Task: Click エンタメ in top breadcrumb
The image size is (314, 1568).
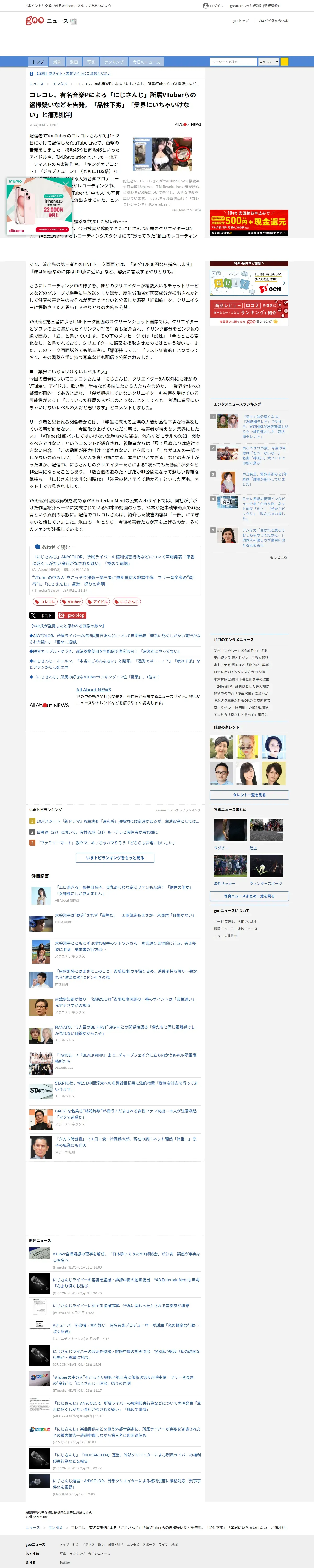Action: [60, 84]
